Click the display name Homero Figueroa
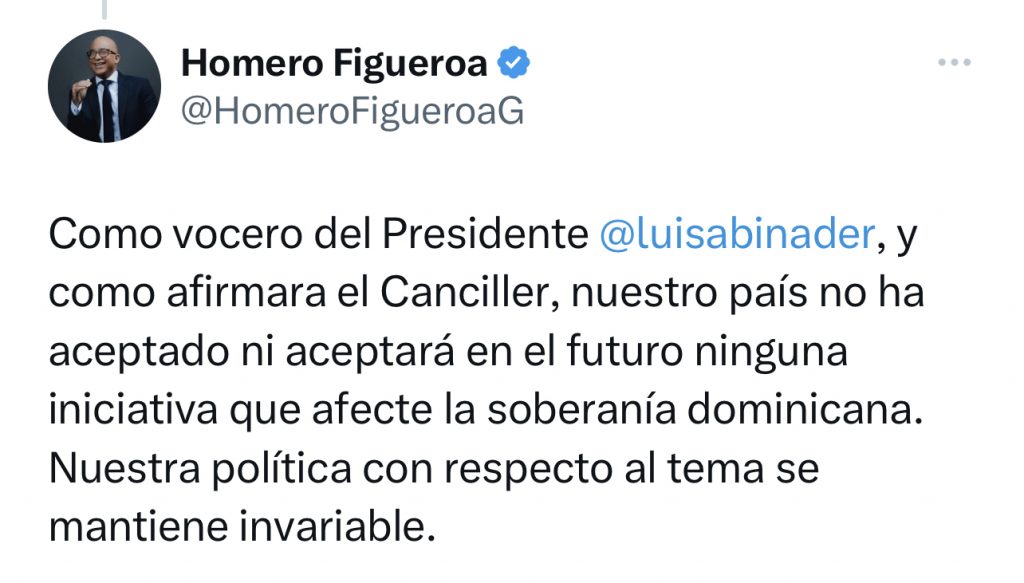 pos(334,63)
